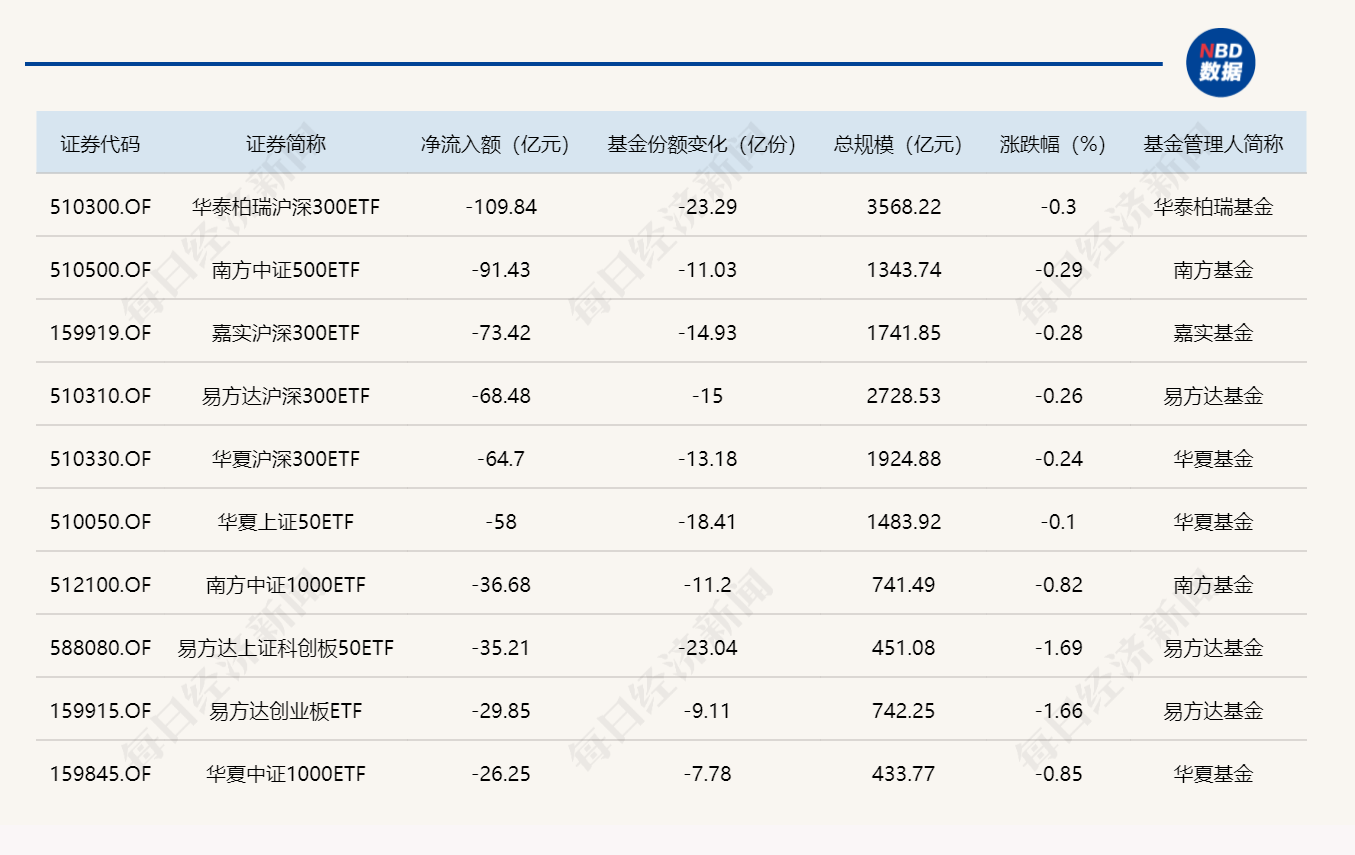Click the 净流入额（亿元）column header

[x=494, y=143]
